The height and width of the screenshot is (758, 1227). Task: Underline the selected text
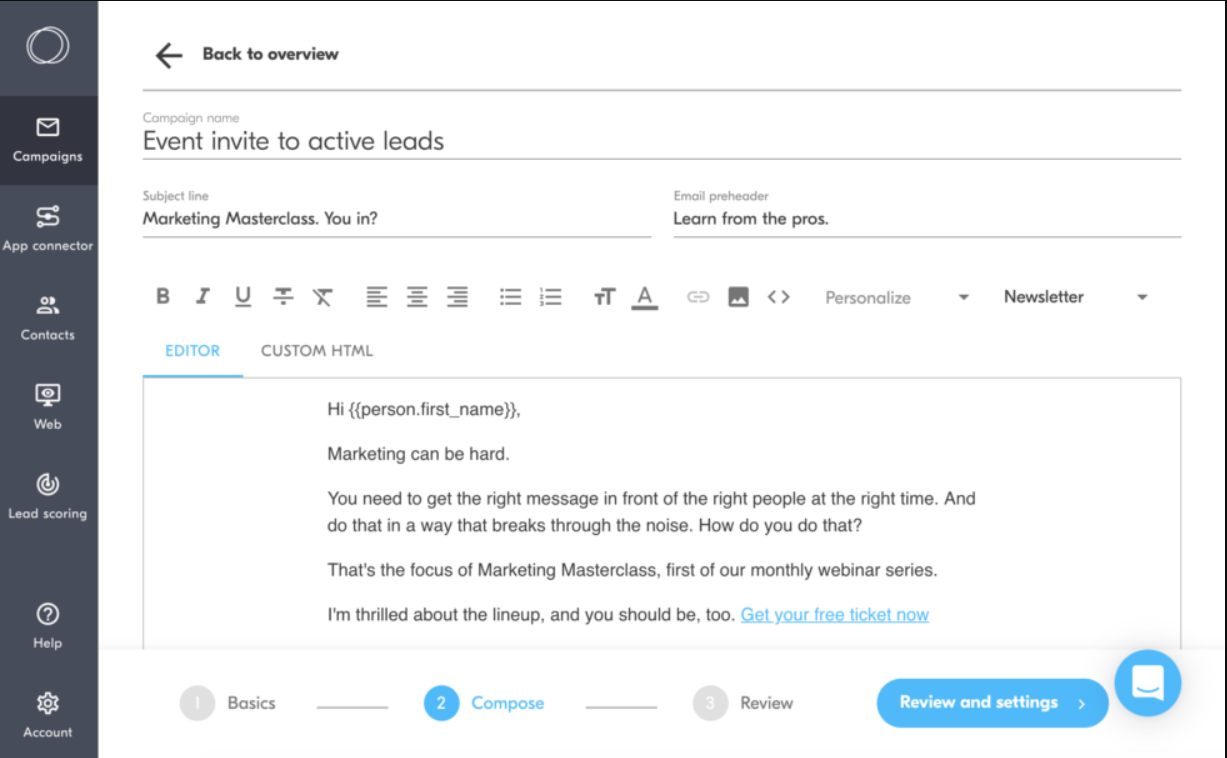[242, 296]
